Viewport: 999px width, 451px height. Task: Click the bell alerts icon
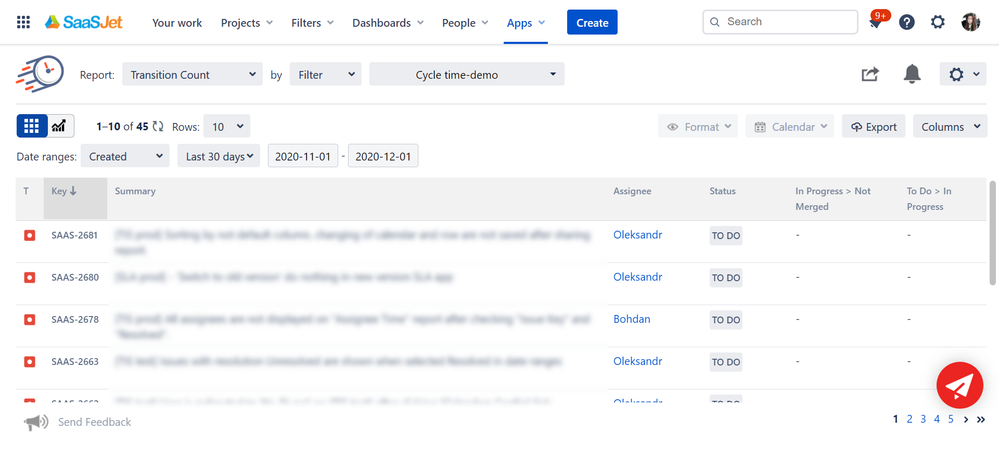coord(912,74)
